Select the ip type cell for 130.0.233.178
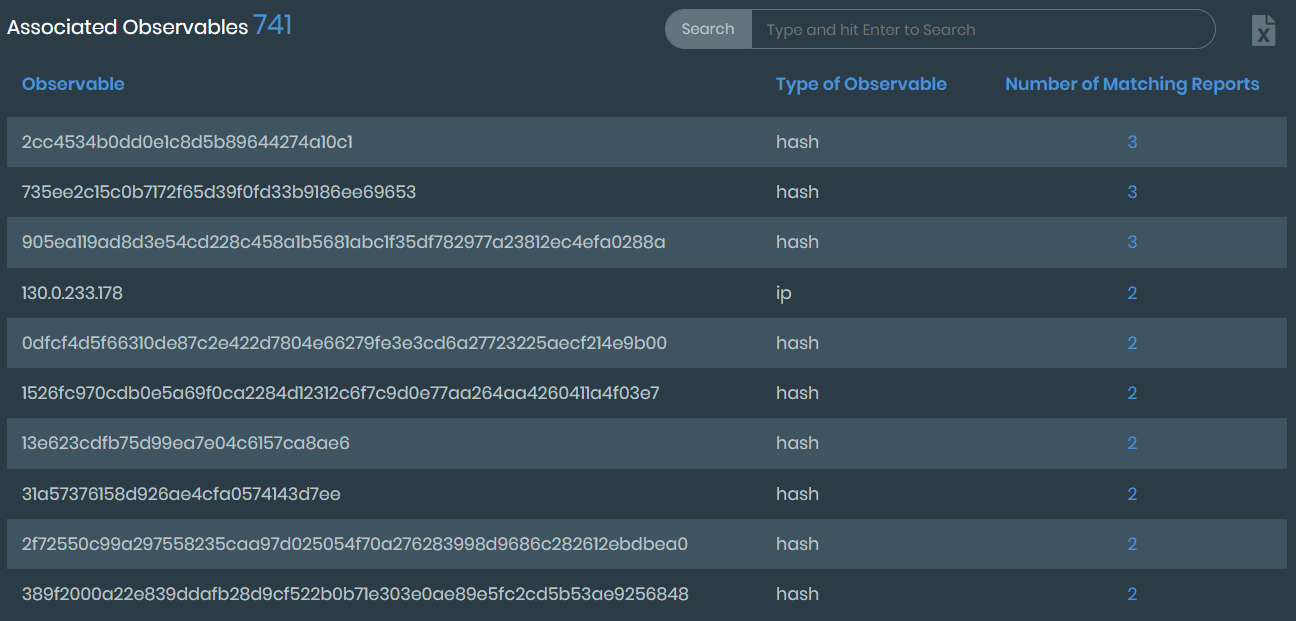Screen dimensions: 1296x621 click(x=784, y=292)
